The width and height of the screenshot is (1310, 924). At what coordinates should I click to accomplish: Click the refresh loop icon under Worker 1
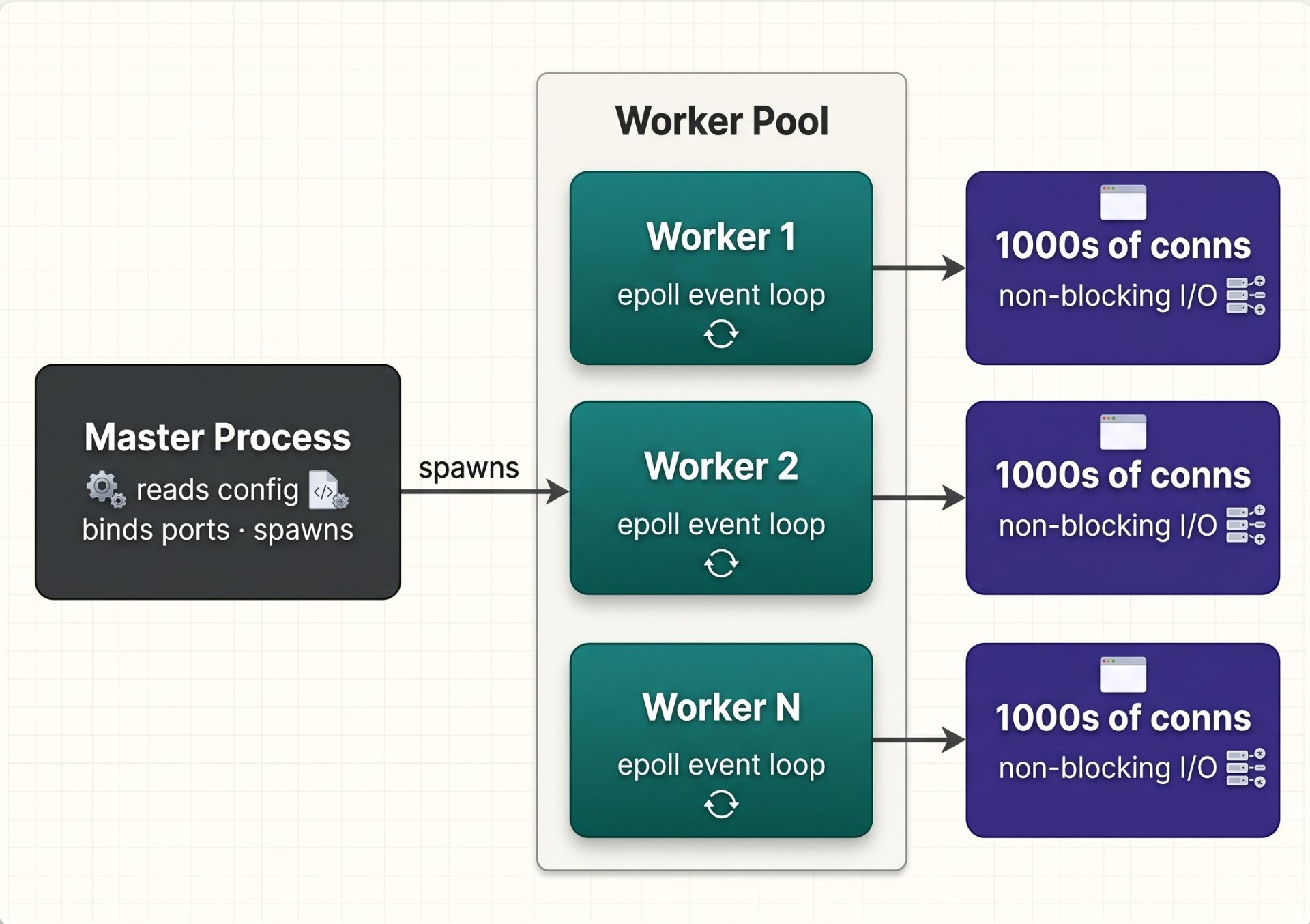coord(721,334)
